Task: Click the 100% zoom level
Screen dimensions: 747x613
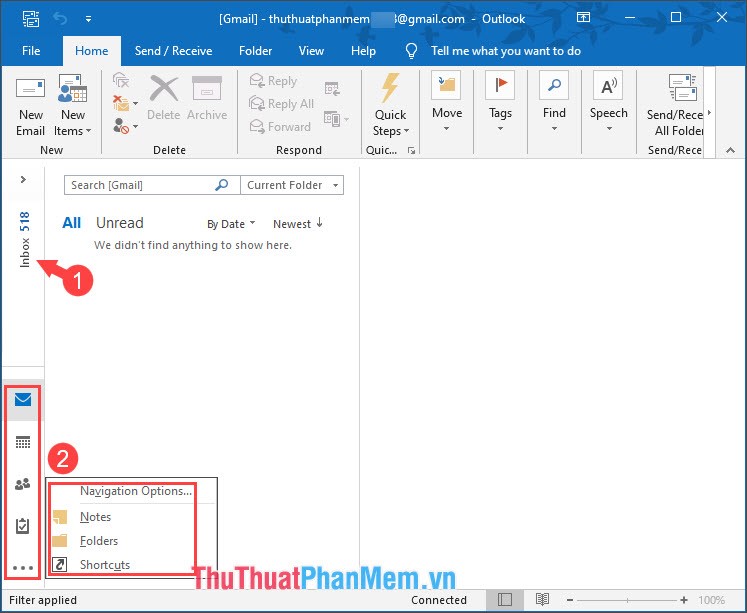Action: tap(711, 600)
